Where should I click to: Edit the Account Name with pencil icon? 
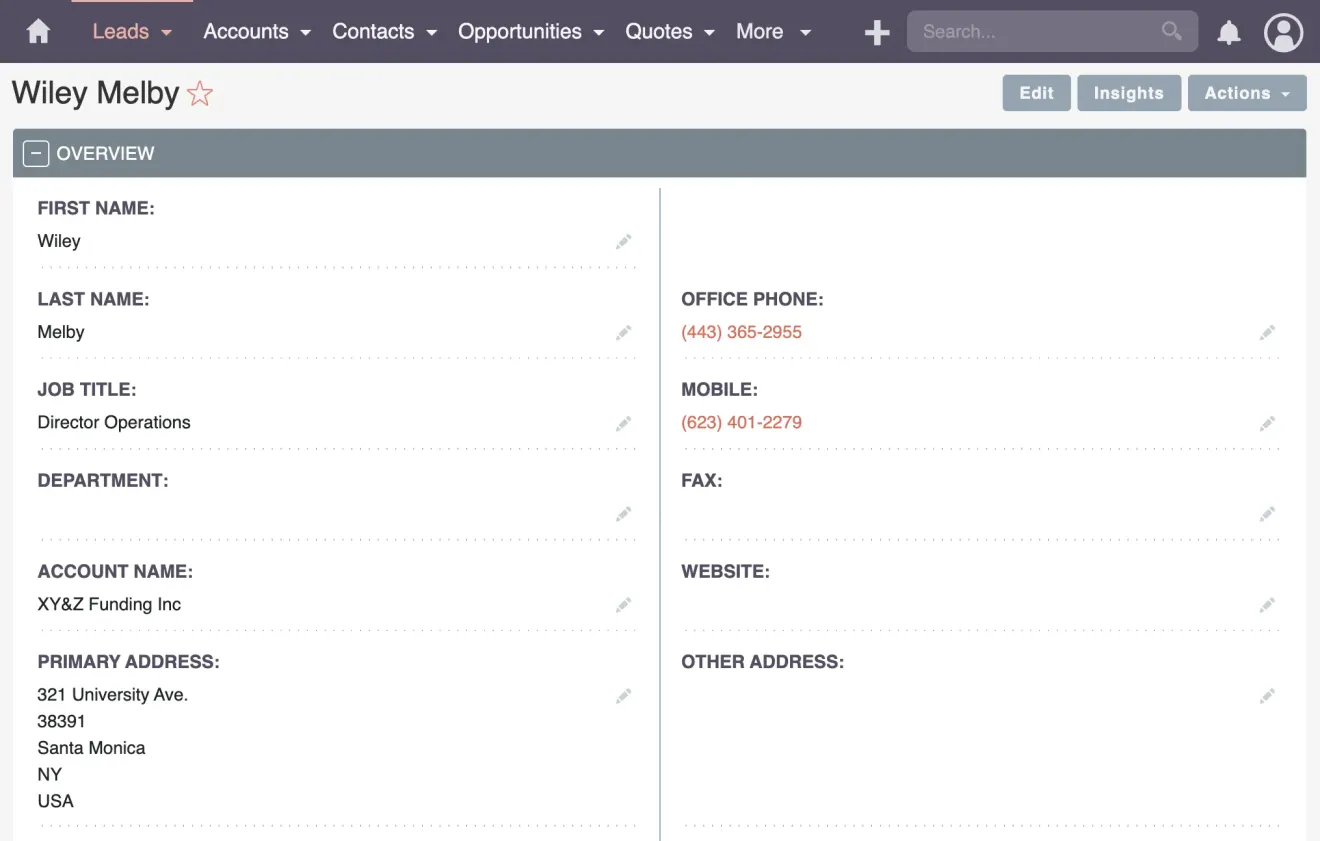pos(623,604)
